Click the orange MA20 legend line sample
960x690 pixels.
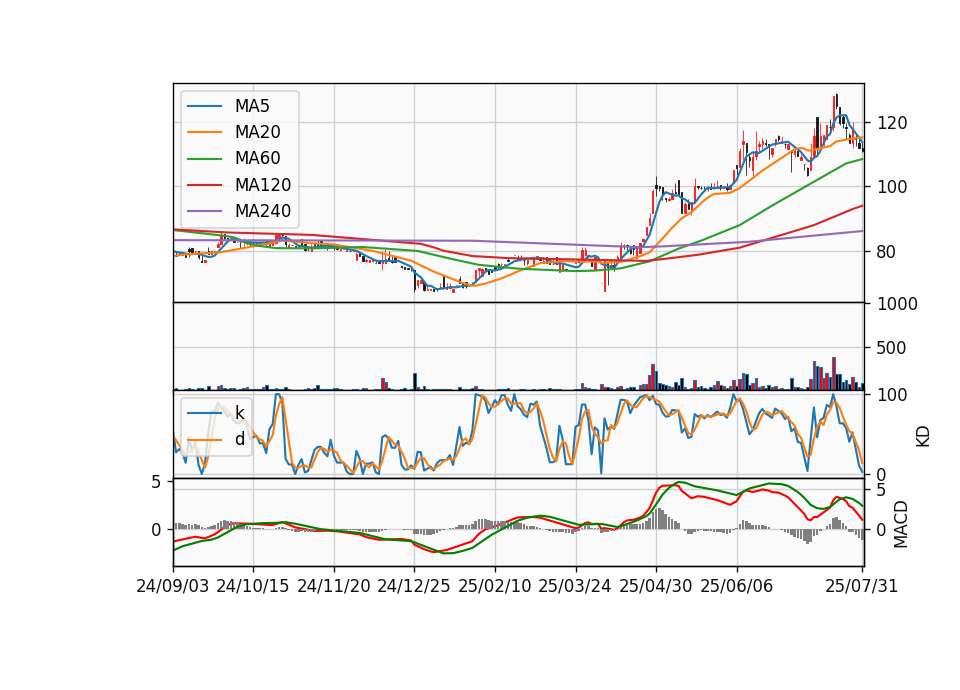point(204,132)
